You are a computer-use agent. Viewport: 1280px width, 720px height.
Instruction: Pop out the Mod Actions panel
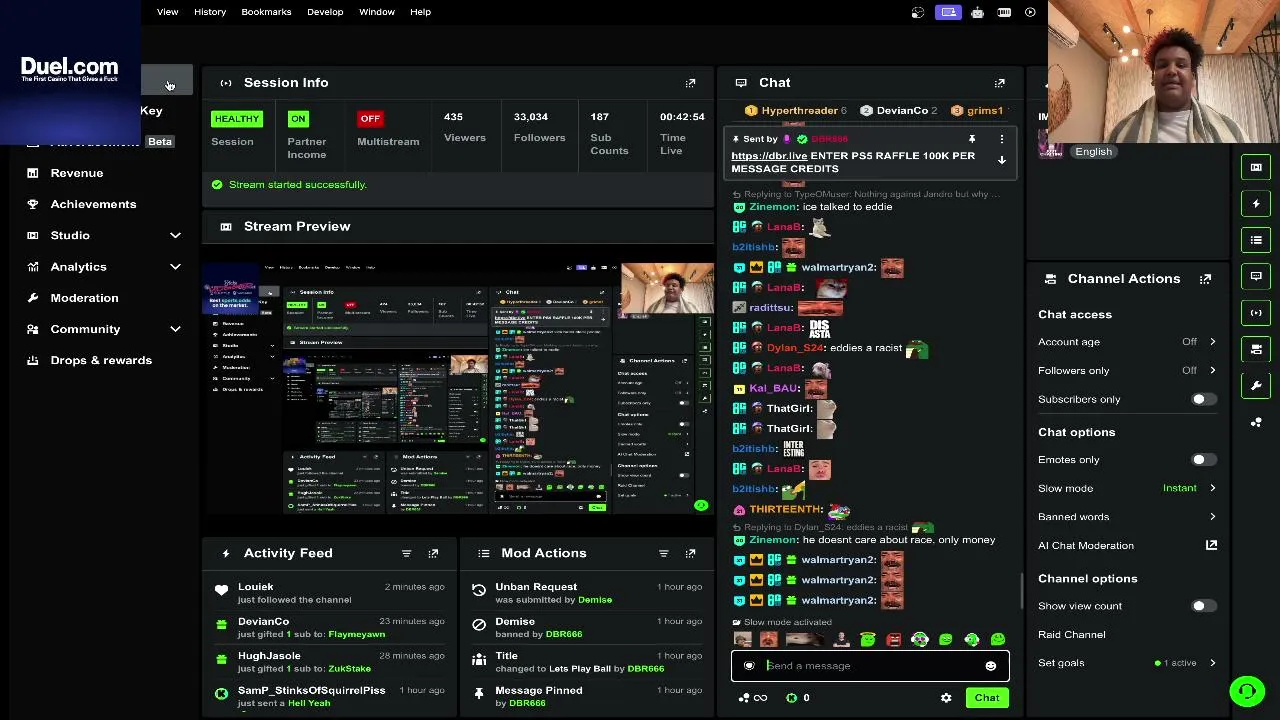[x=690, y=553]
